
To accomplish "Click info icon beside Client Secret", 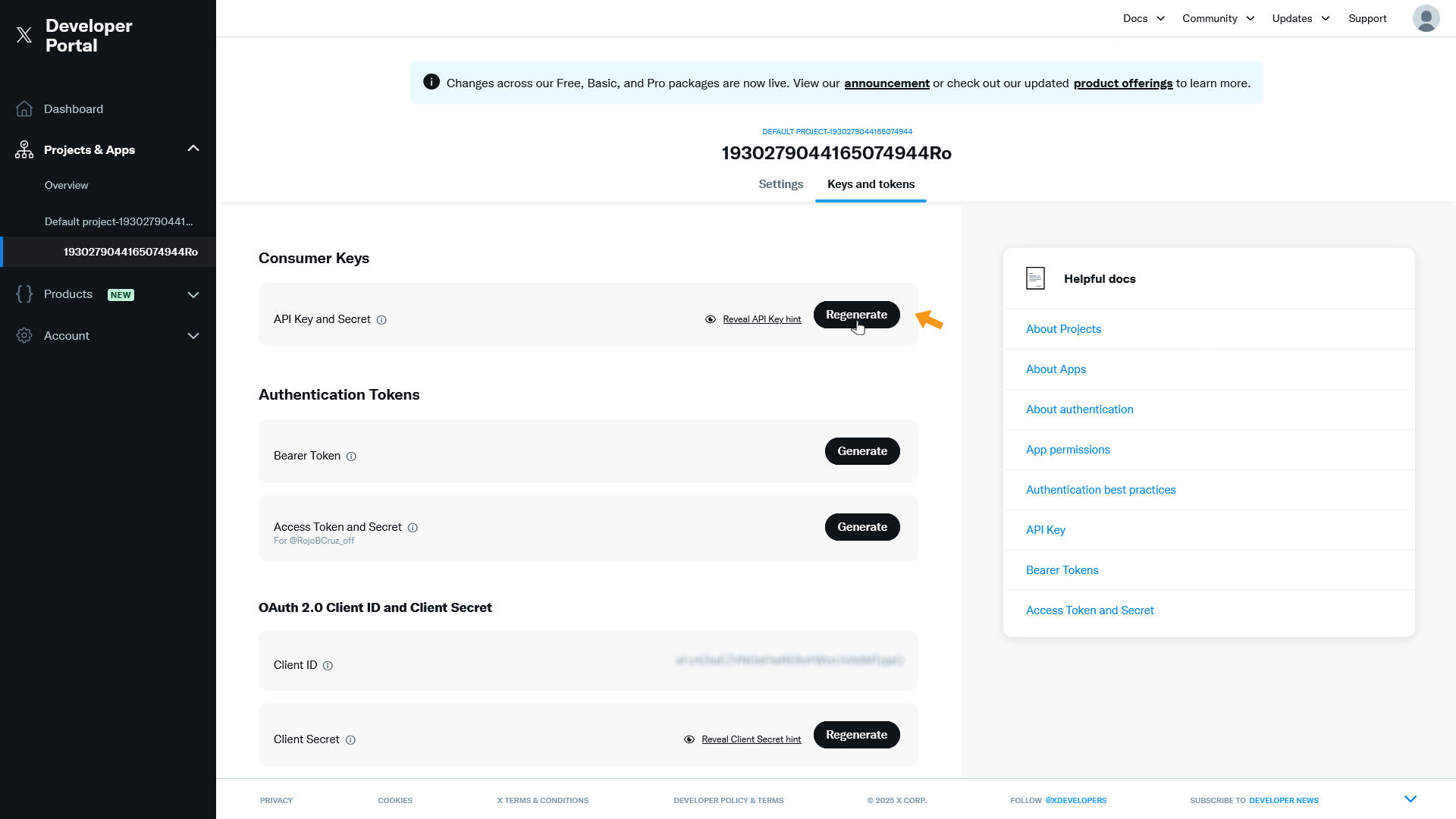I will tap(350, 740).
